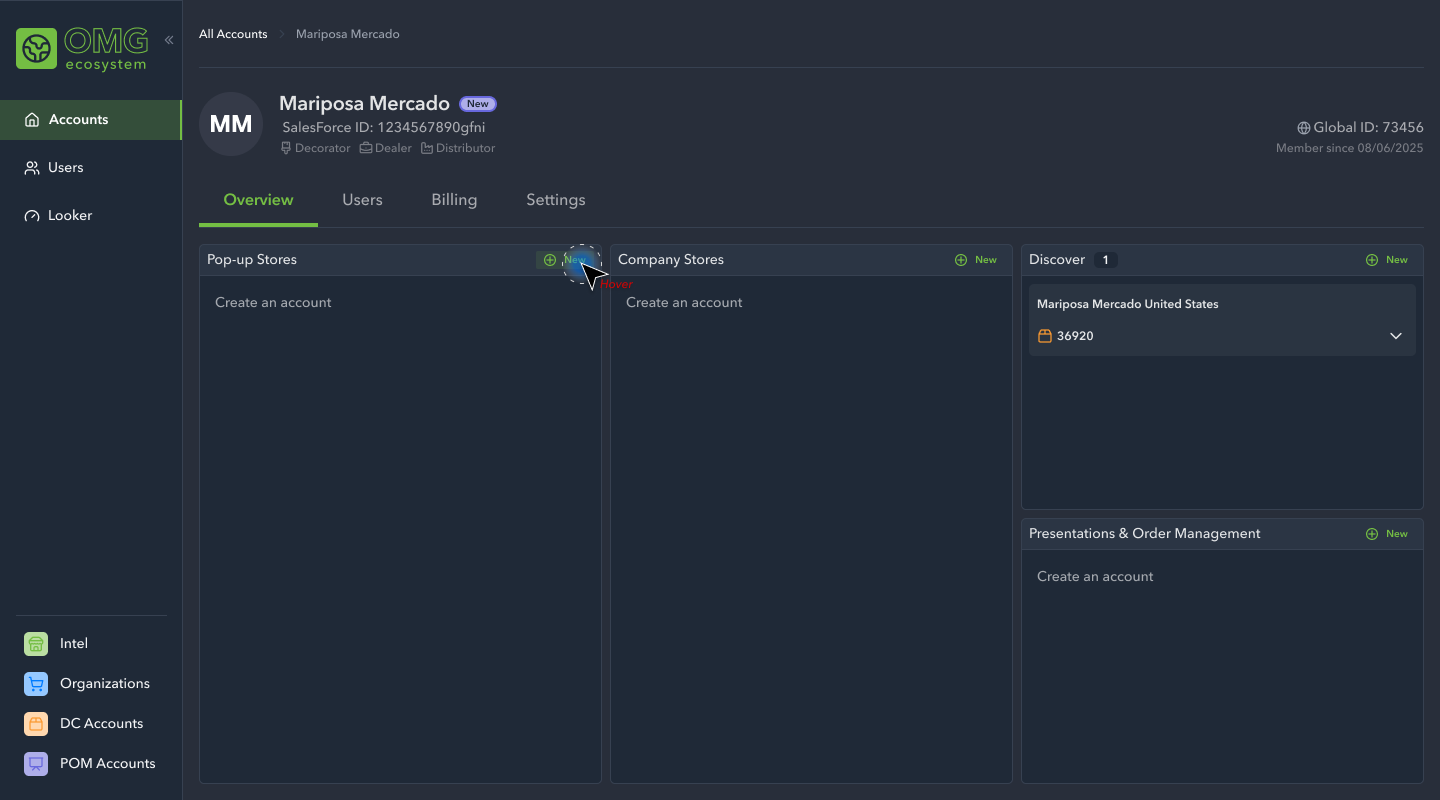Click the New badge beside account name

tap(478, 104)
